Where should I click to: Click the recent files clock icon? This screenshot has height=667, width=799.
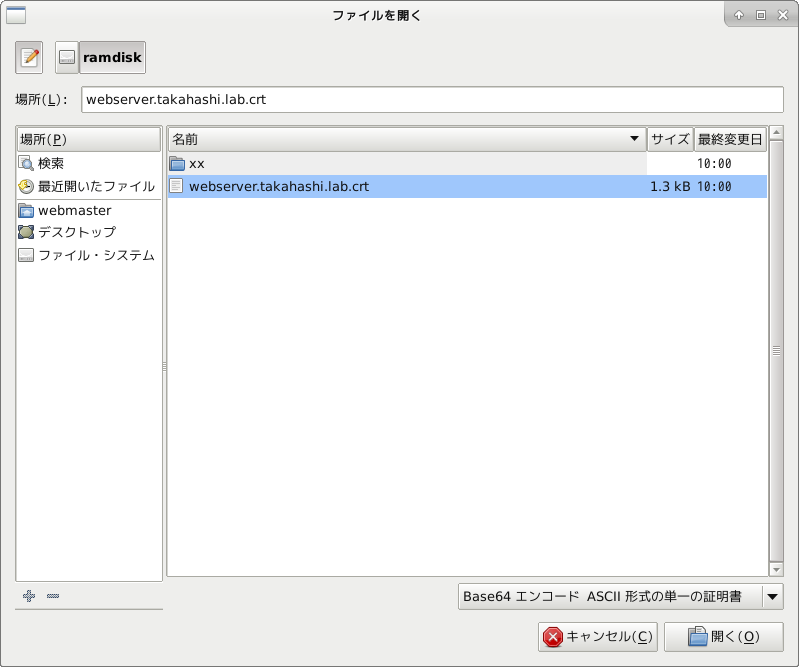(26, 186)
